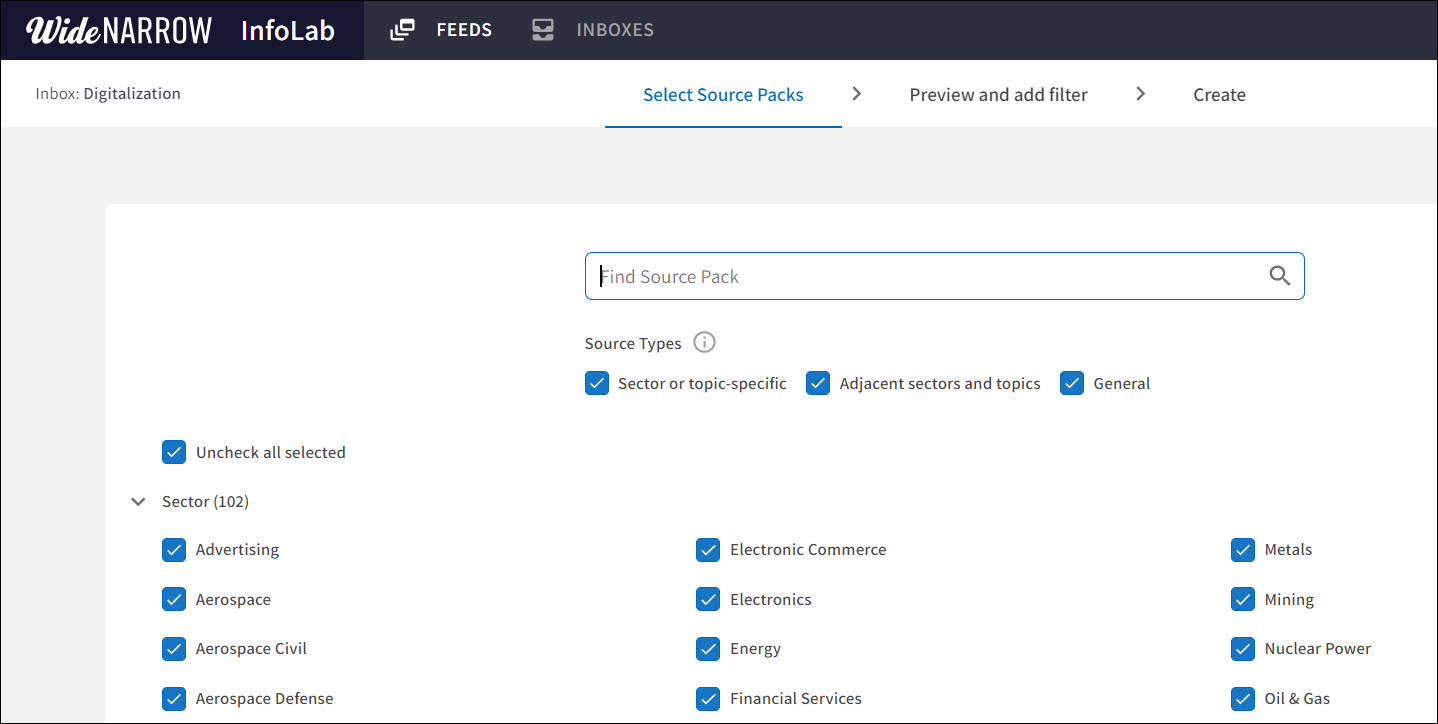Screen dimensions: 1438x724
Task: Open the INBOXES section icon
Action: coord(542,29)
